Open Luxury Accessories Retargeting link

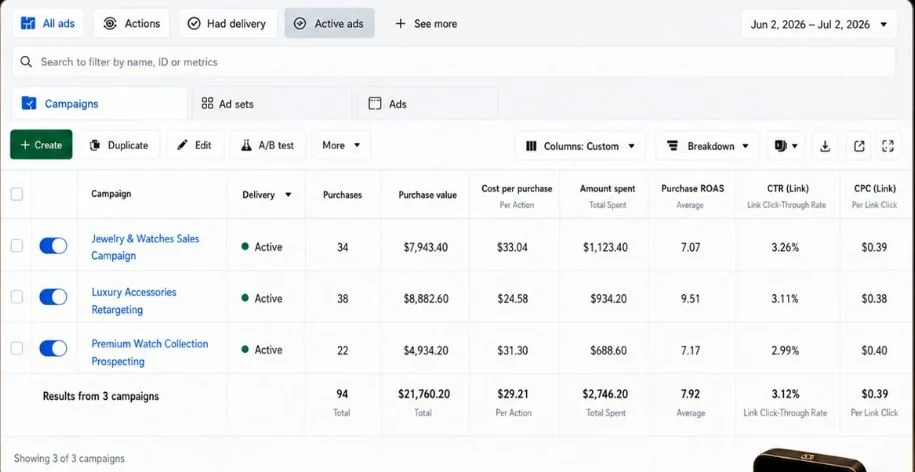pyautogui.click(x=134, y=300)
